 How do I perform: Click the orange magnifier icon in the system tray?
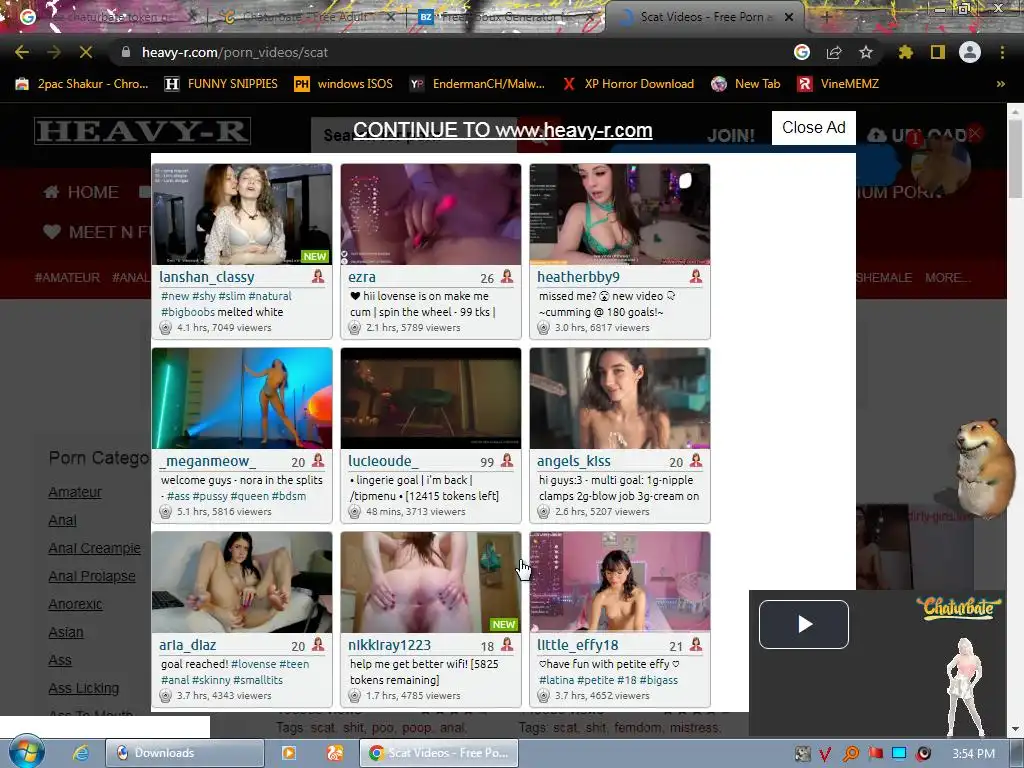pyautogui.click(x=850, y=754)
